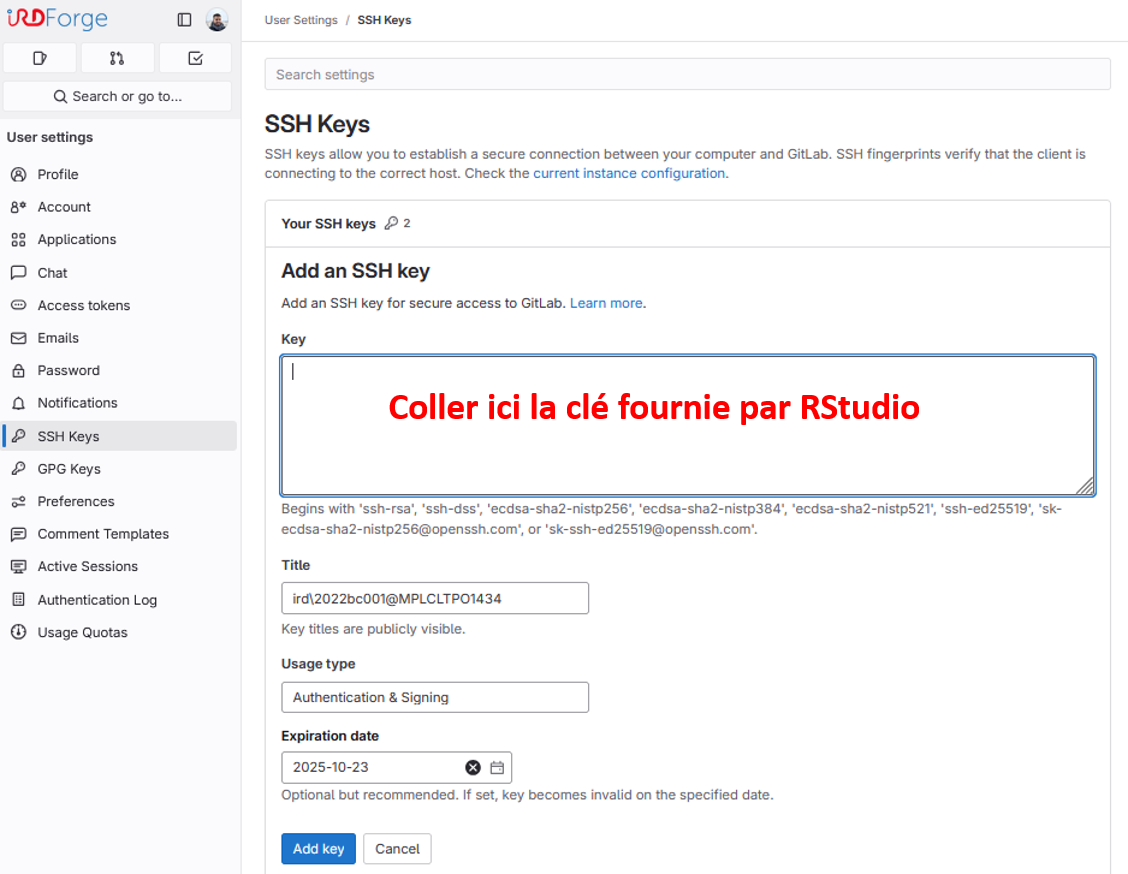Open merge requests icon
The image size is (1128, 874).
[117, 58]
